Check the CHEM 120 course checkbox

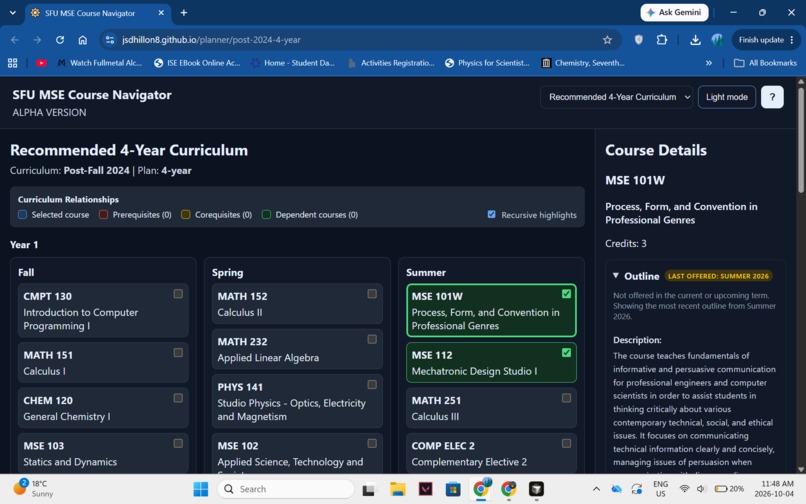click(178, 398)
